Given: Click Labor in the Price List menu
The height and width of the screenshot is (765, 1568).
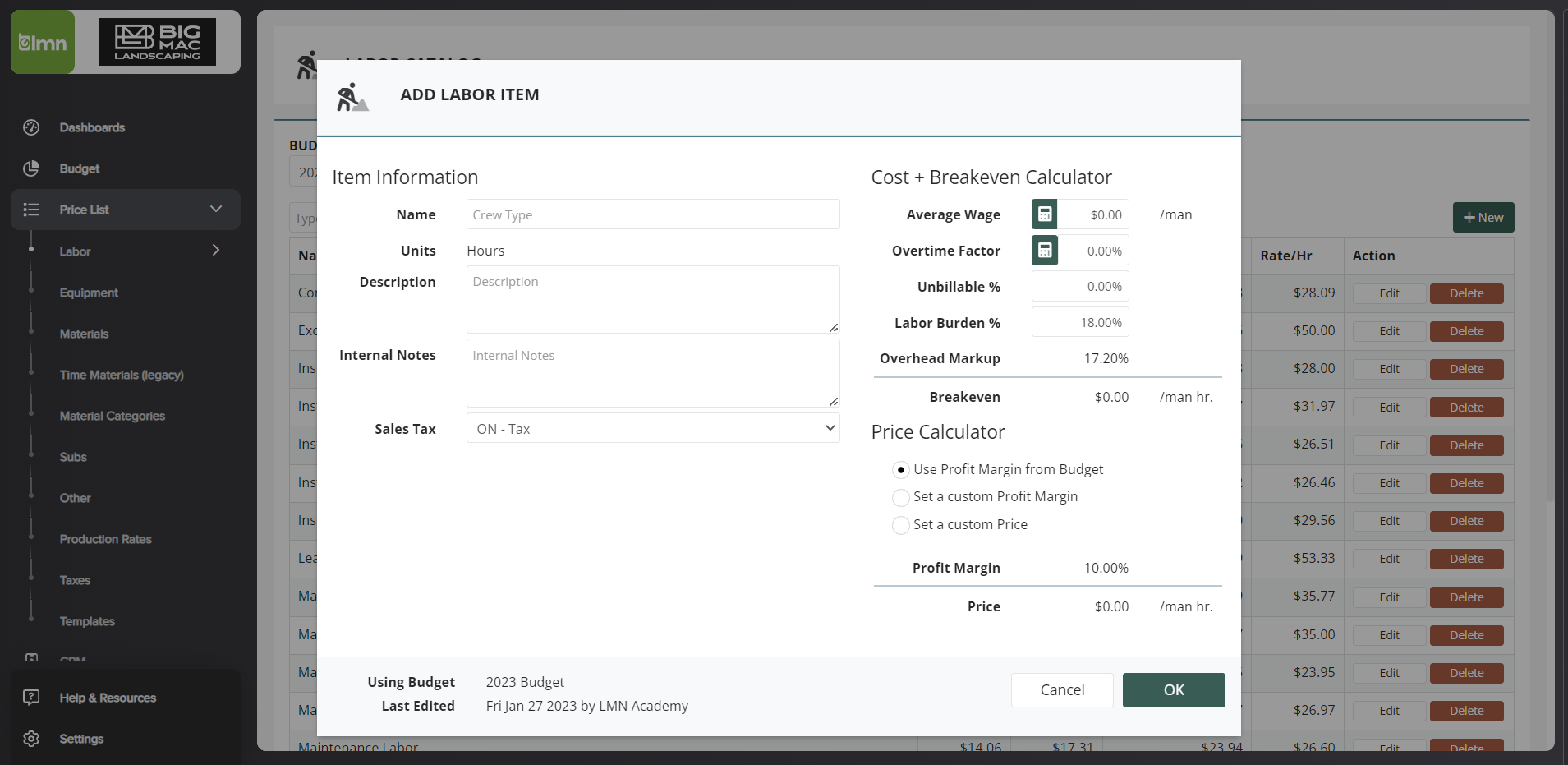Looking at the screenshot, I should (75, 251).
